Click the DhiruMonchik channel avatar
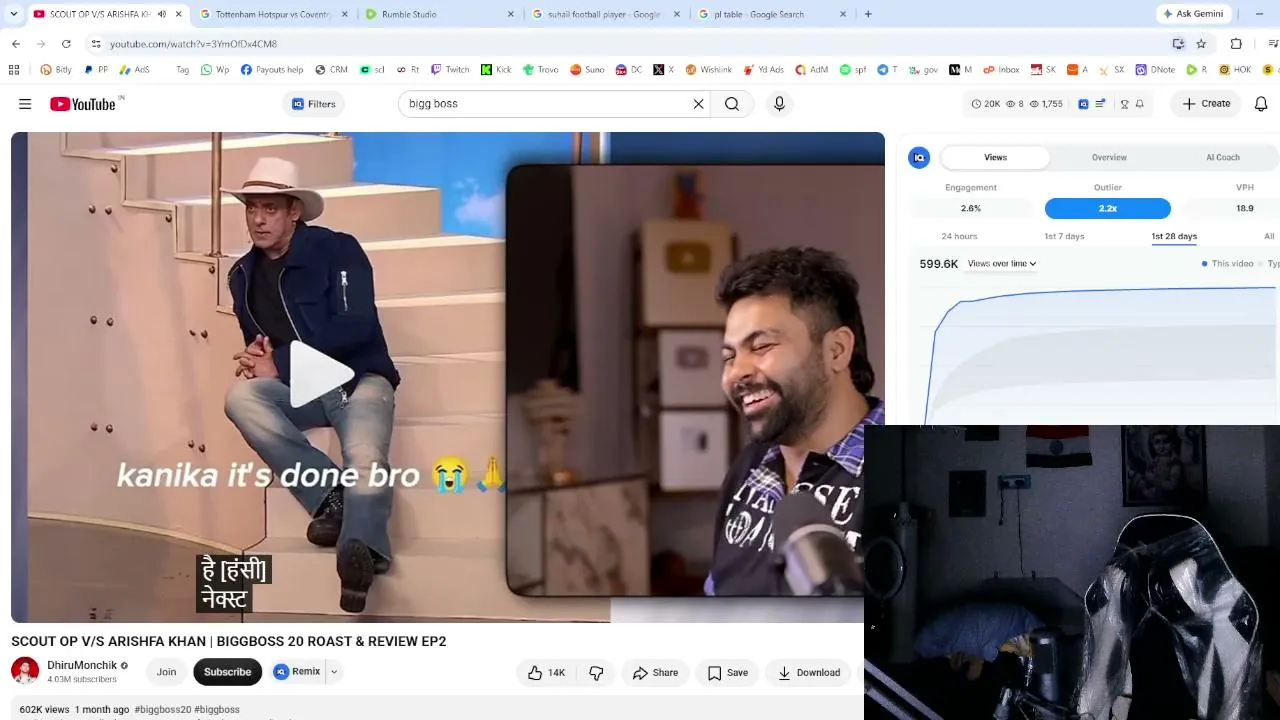 coord(25,671)
